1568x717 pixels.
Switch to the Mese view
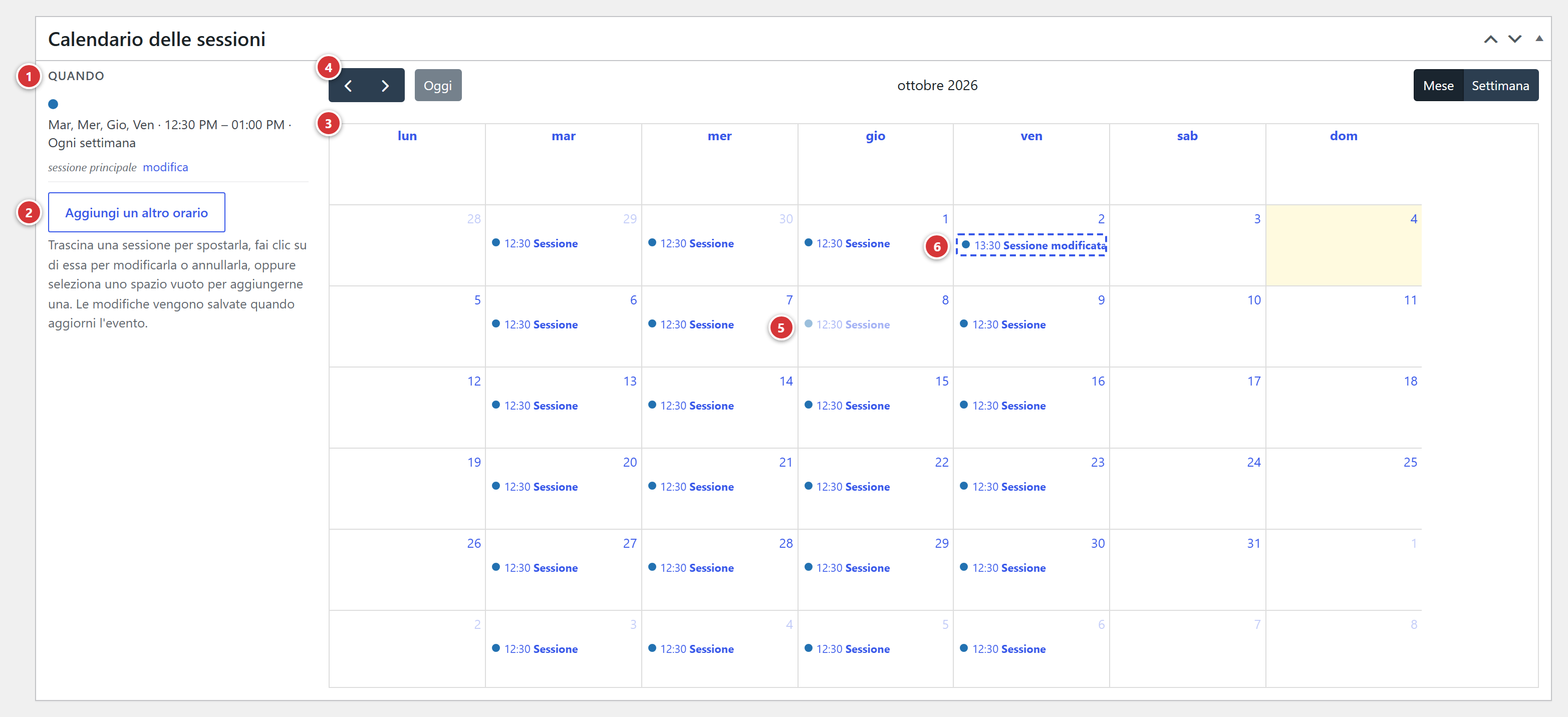[x=1438, y=86]
